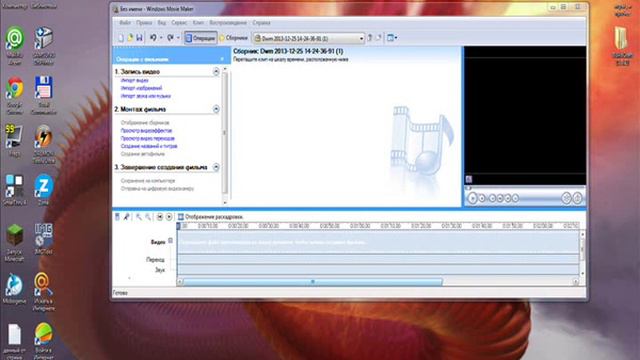Toggle the Сборники collections pane button
The width and height of the screenshot is (640, 360).
233,38
